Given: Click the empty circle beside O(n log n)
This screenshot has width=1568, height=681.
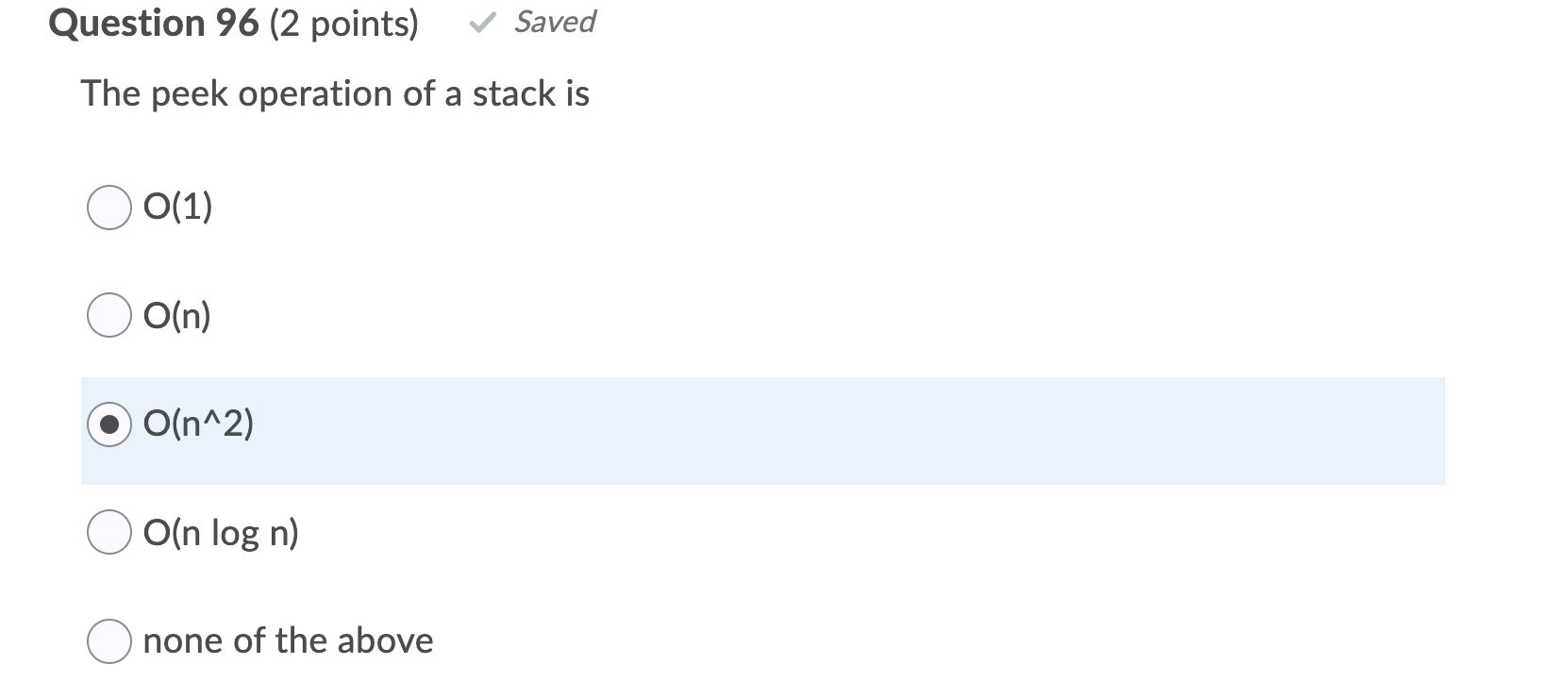Looking at the screenshot, I should (x=110, y=532).
